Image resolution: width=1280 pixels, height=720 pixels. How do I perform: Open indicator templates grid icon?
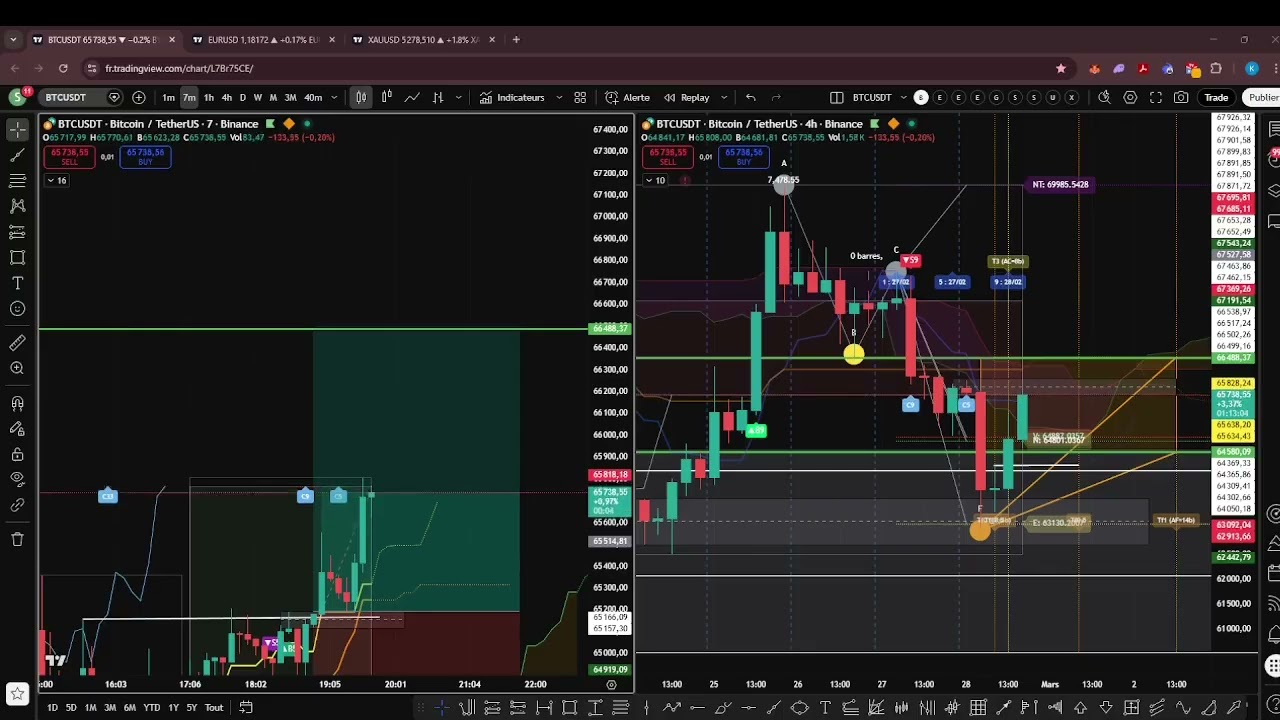click(580, 97)
